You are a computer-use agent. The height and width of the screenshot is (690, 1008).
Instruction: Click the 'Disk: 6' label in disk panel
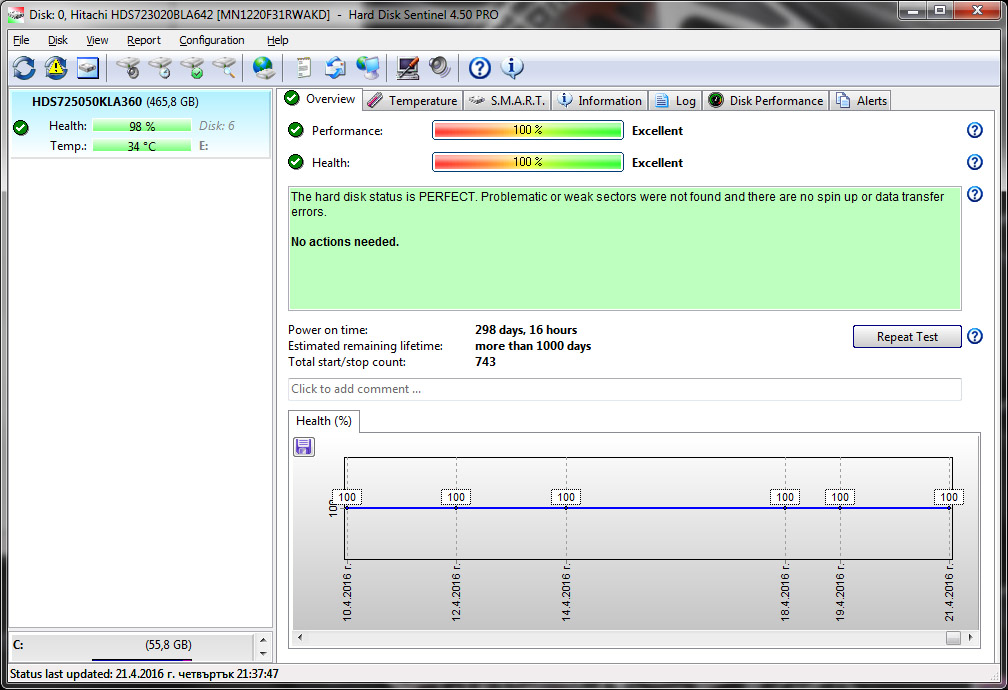[x=217, y=126]
